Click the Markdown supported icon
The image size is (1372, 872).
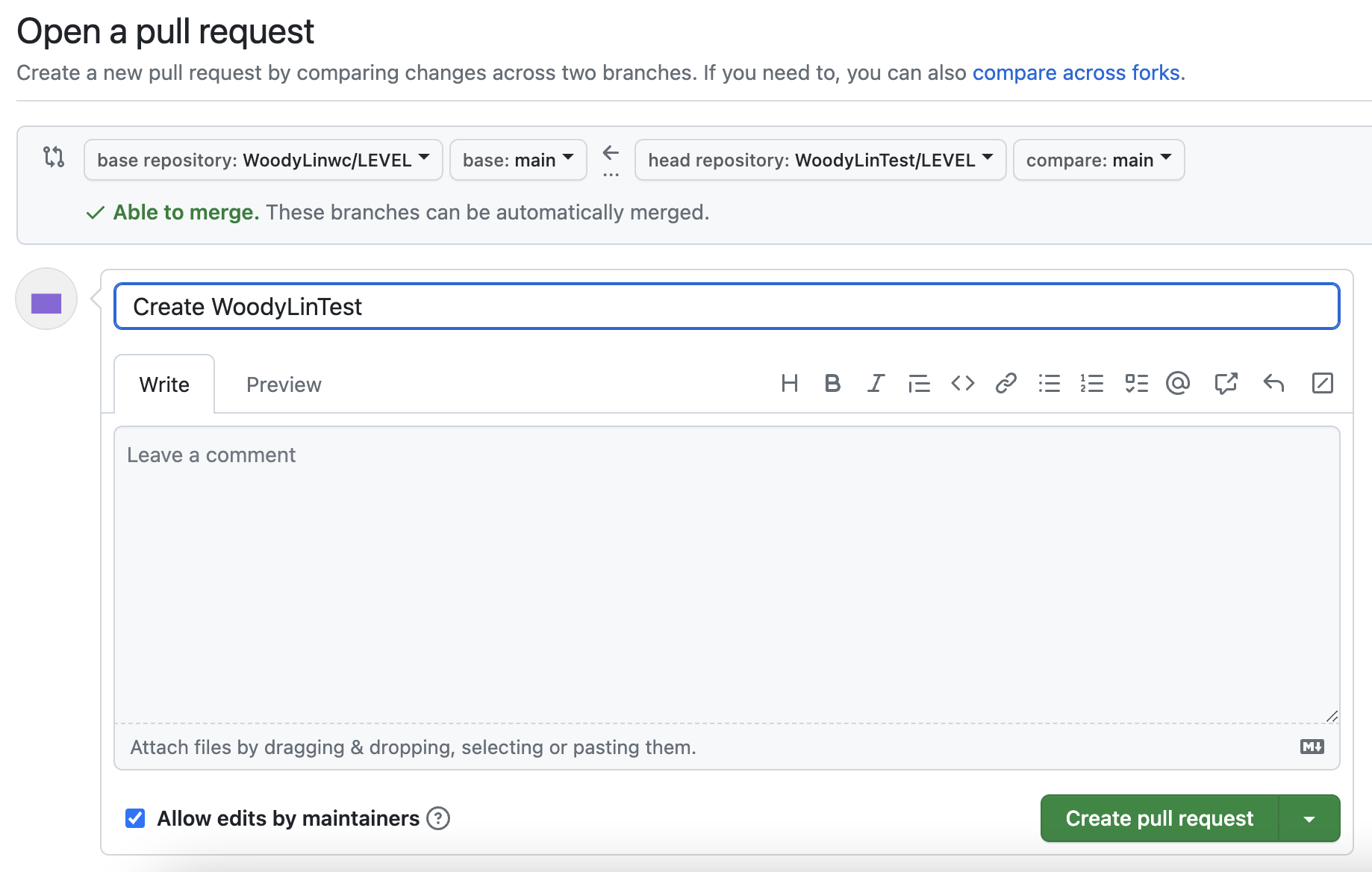(x=1312, y=747)
